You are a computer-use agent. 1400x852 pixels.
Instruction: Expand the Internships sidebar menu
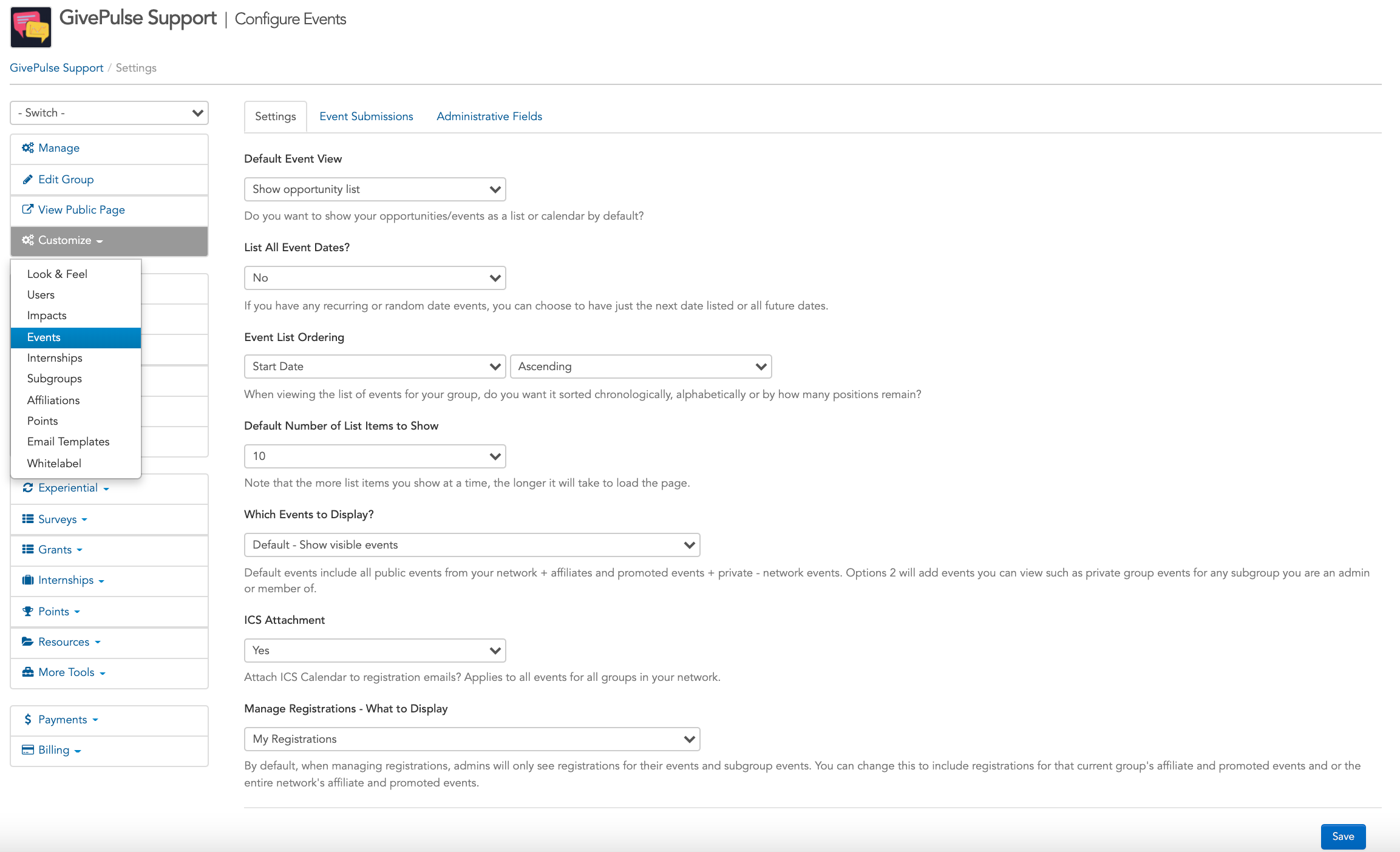pos(109,581)
